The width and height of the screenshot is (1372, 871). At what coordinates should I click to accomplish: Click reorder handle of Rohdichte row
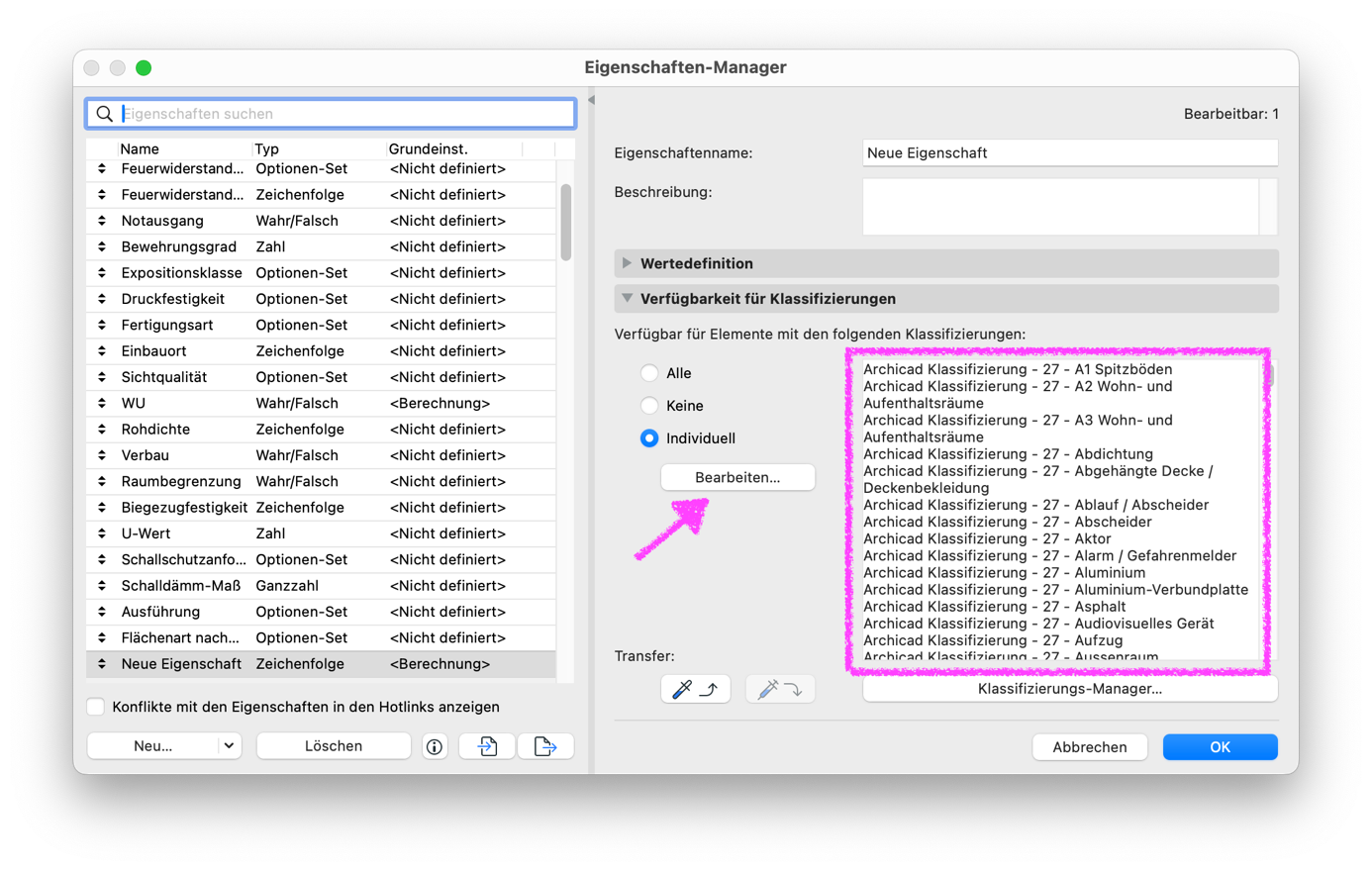tap(102, 430)
